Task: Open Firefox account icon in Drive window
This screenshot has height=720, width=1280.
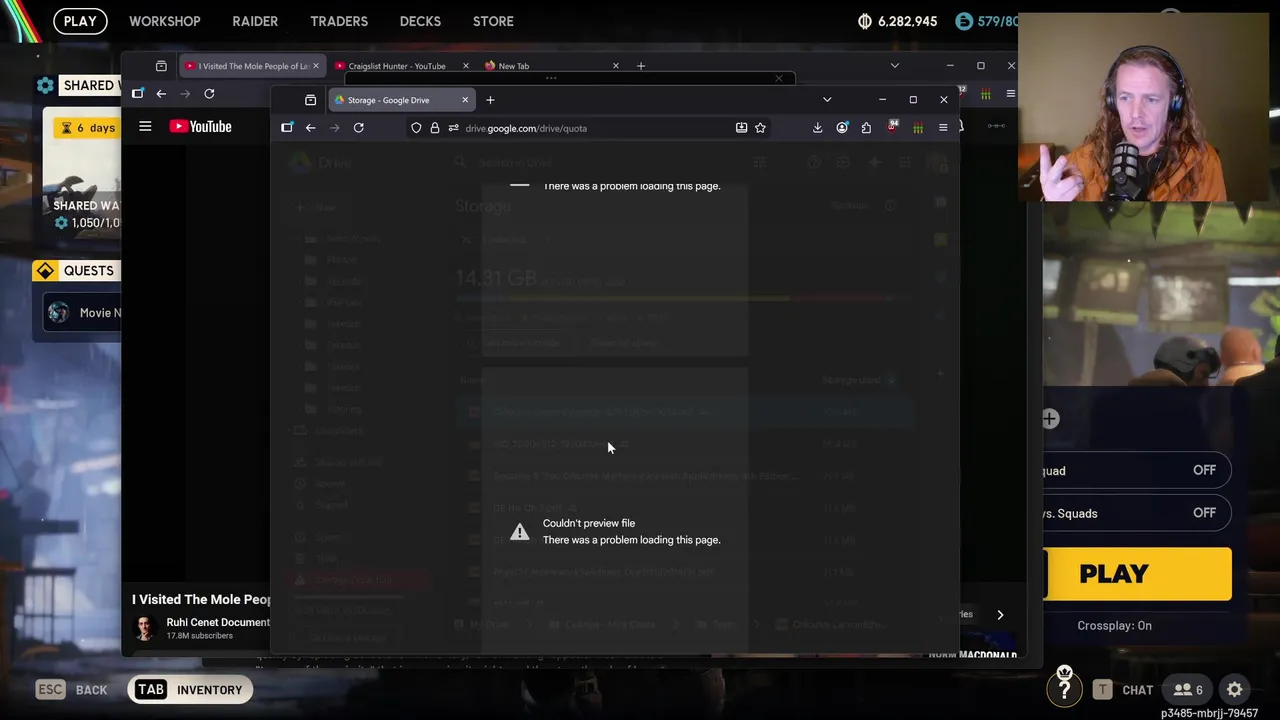Action: click(x=842, y=128)
